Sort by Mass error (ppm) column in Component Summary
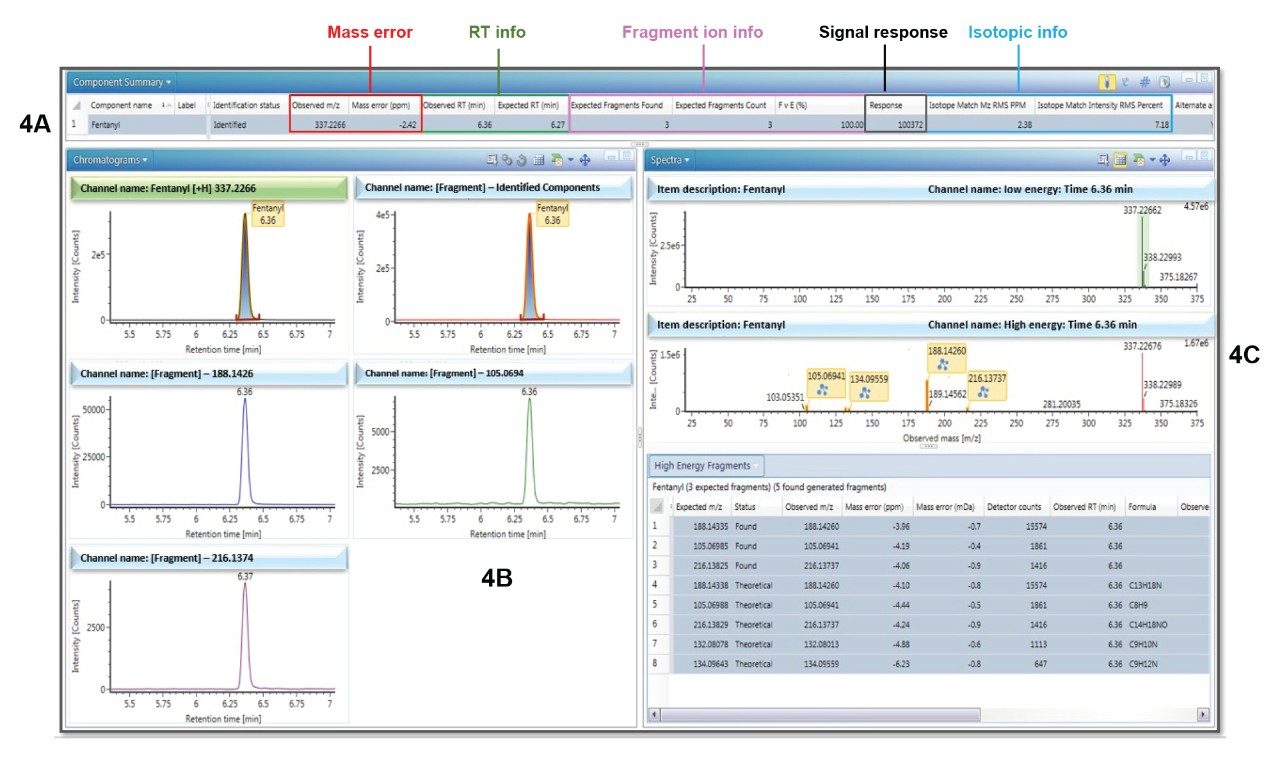Viewport: 1280px width, 765px height. pos(387,104)
